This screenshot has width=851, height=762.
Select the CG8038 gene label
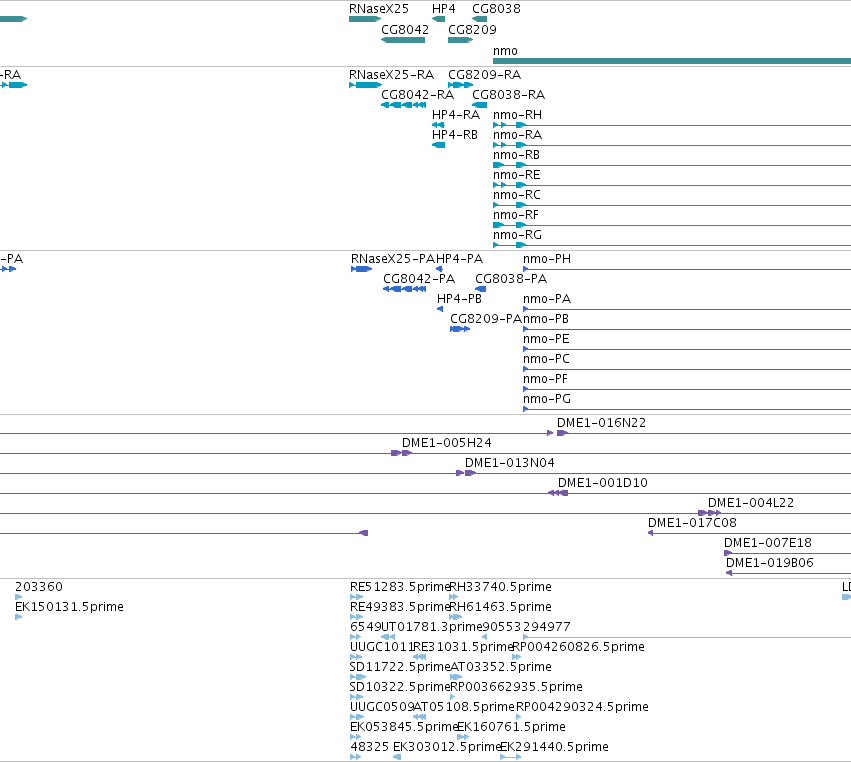pyautogui.click(x=496, y=9)
